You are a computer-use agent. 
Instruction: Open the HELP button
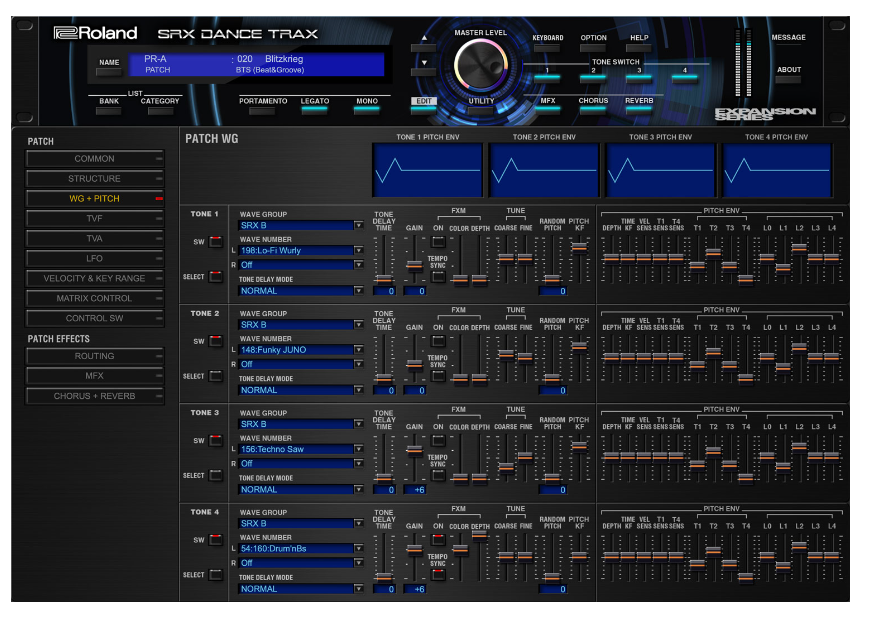(x=638, y=47)
